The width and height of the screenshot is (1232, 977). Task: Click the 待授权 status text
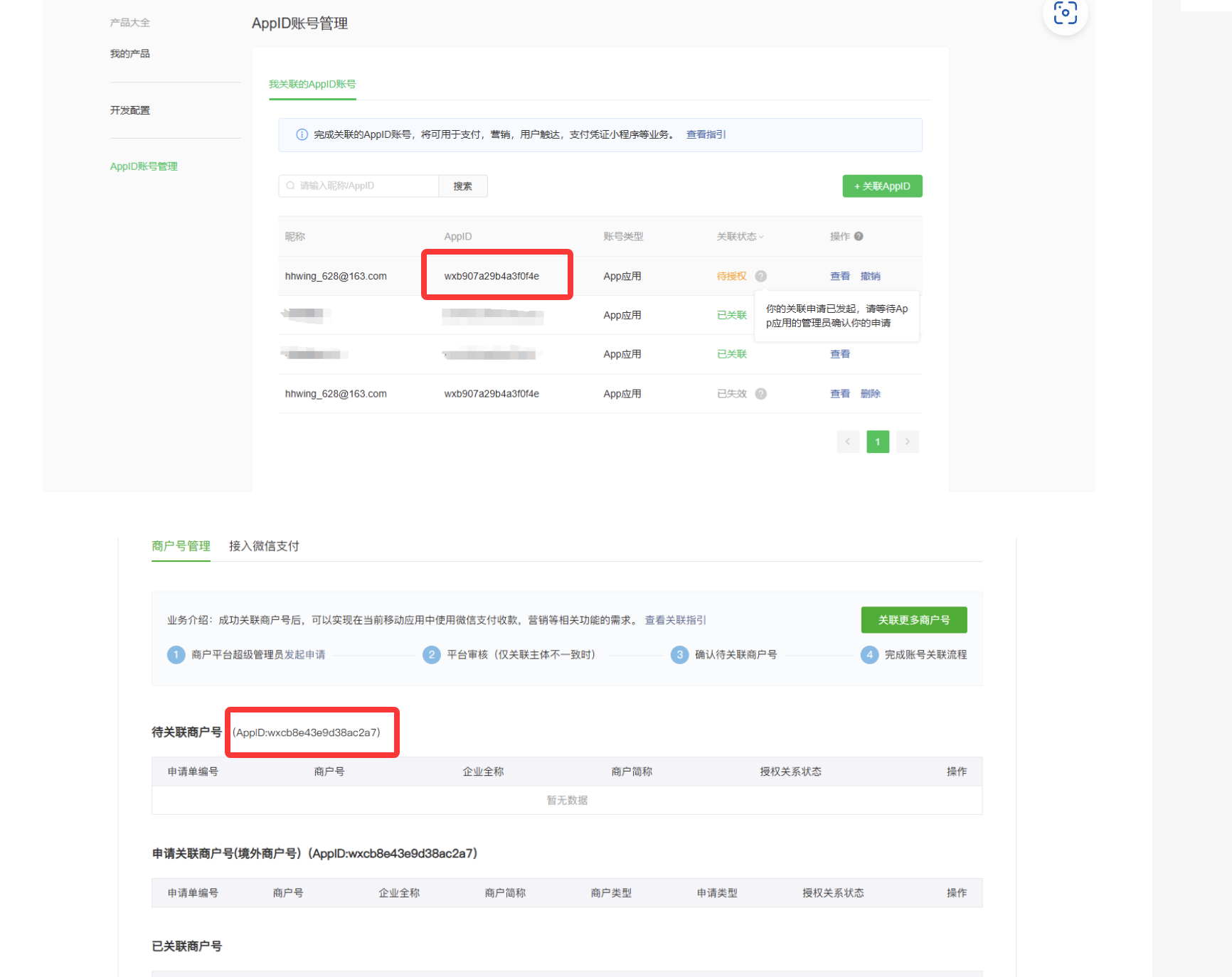[731, 277]
